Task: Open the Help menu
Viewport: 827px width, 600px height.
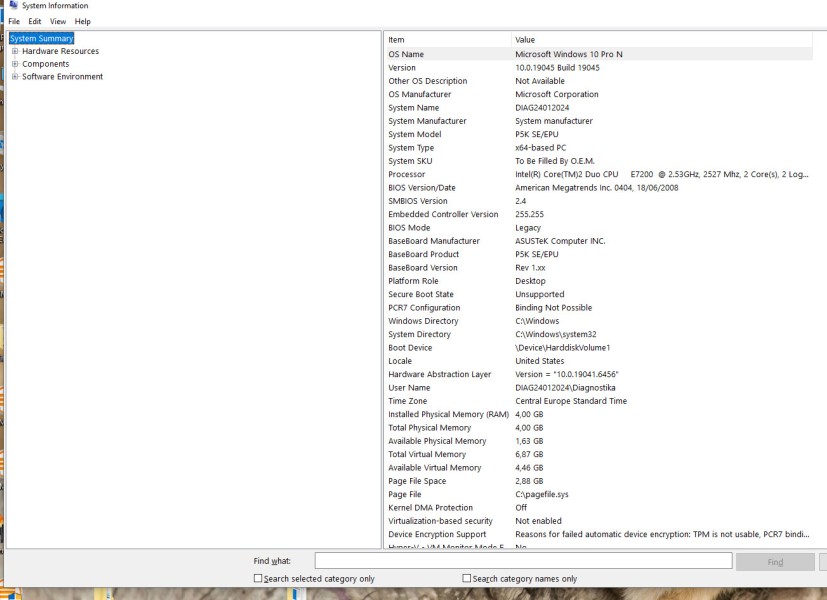Action: pyautogui.click(x=82, y=20)
